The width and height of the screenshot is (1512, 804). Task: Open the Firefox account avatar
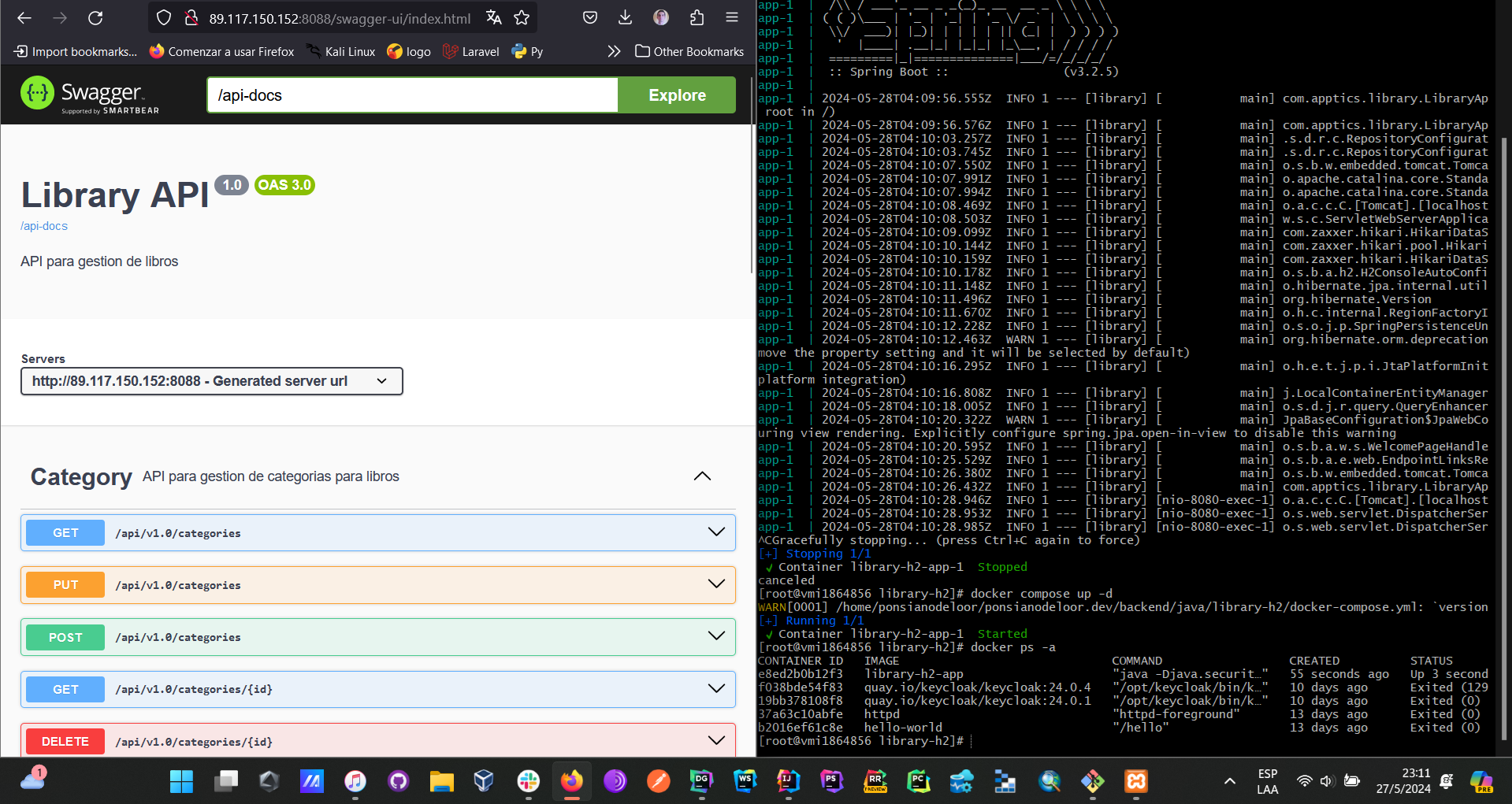point(661,18)
